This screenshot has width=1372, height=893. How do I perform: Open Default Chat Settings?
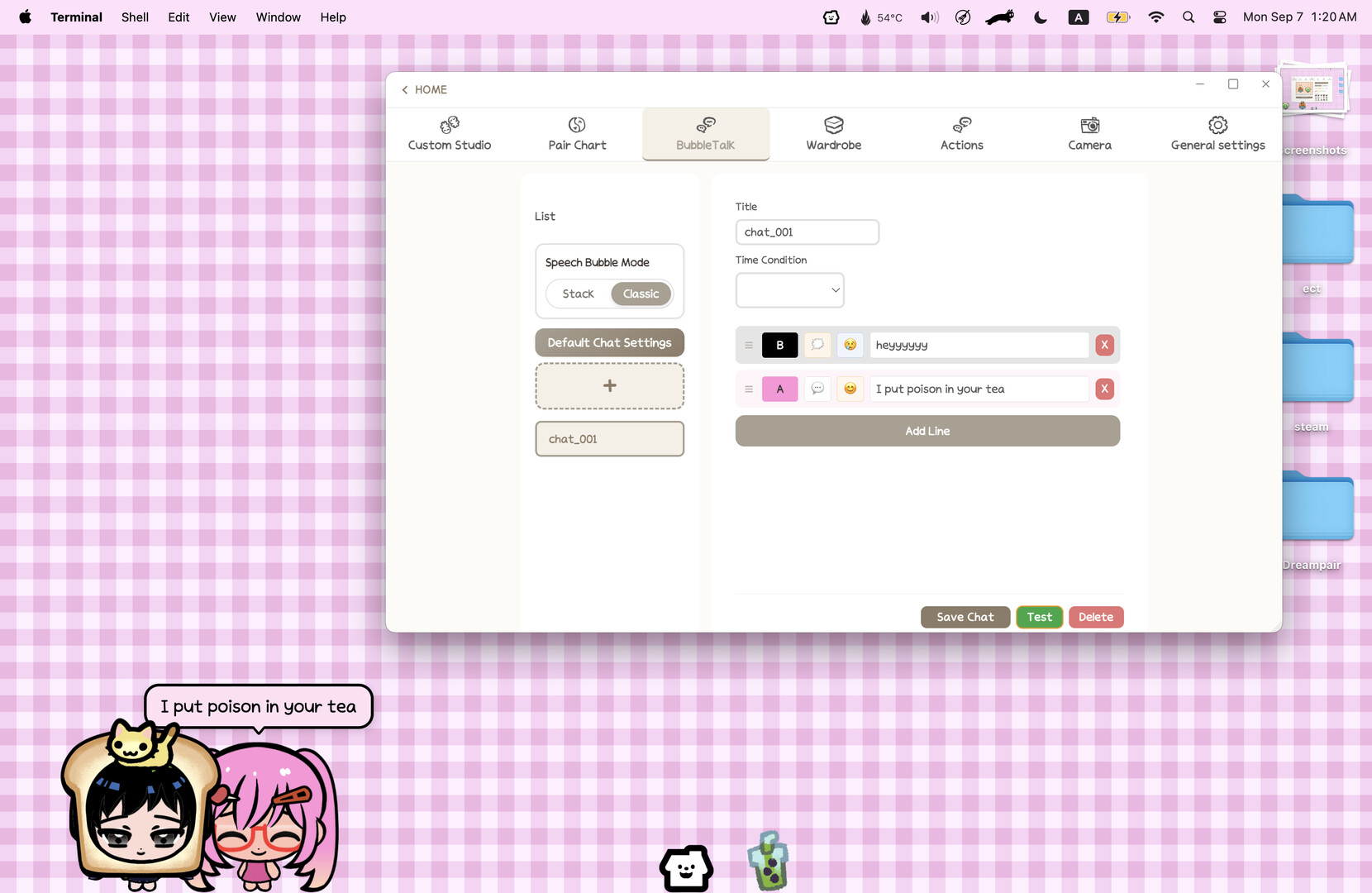click(609, 342)
